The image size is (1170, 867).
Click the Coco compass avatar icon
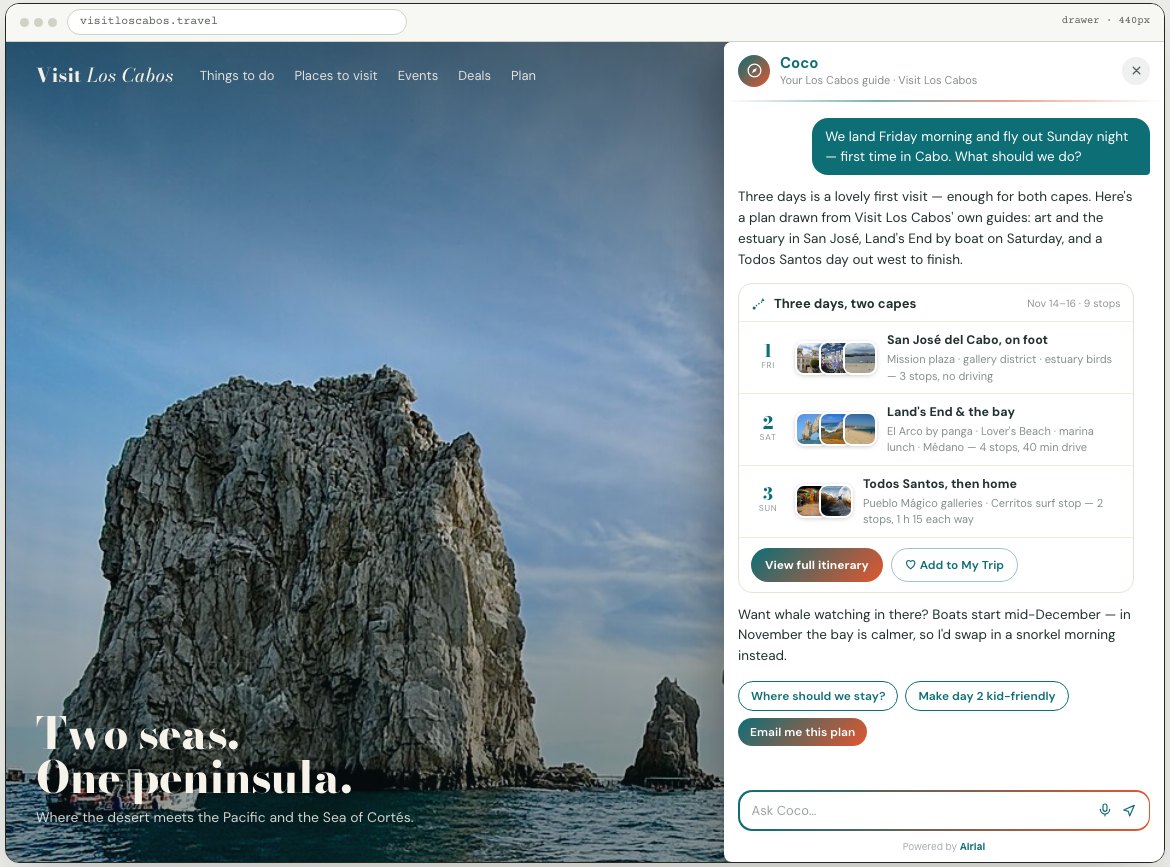[754, 71]
